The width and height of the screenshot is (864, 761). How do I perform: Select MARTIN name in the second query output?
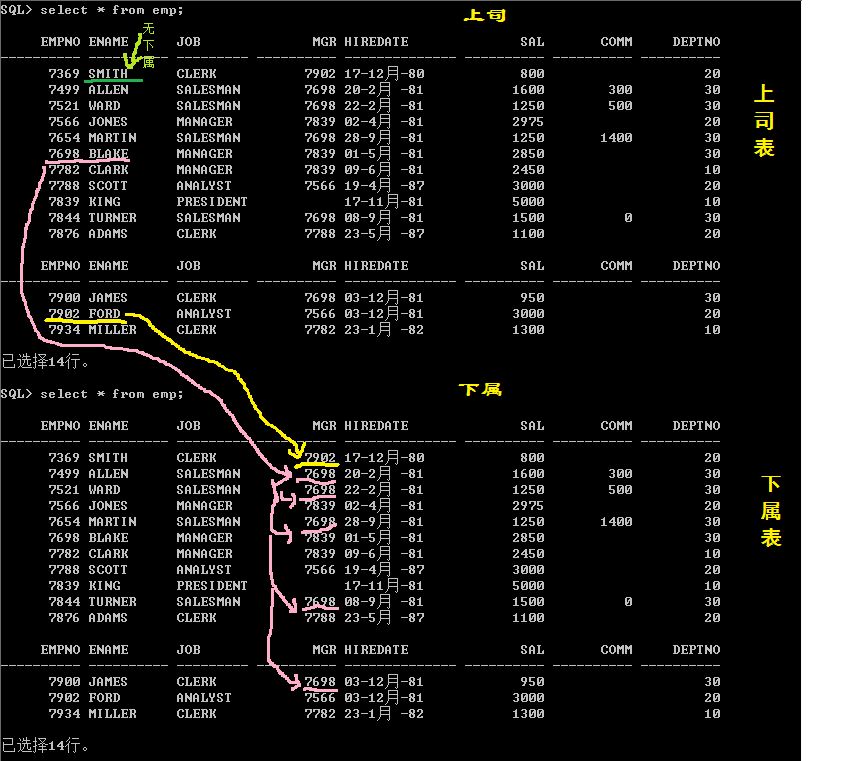coord(112,521)
